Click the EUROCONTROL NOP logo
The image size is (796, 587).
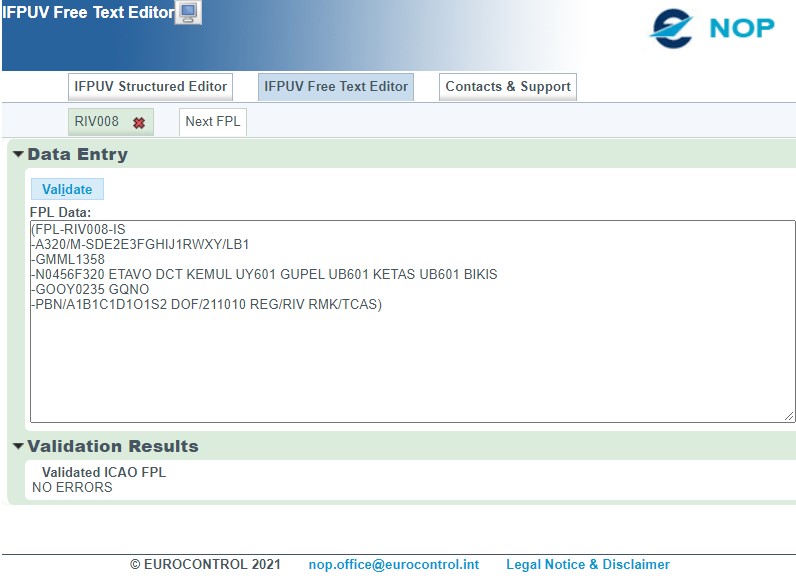pyautogui.click(x=712, y=28)
